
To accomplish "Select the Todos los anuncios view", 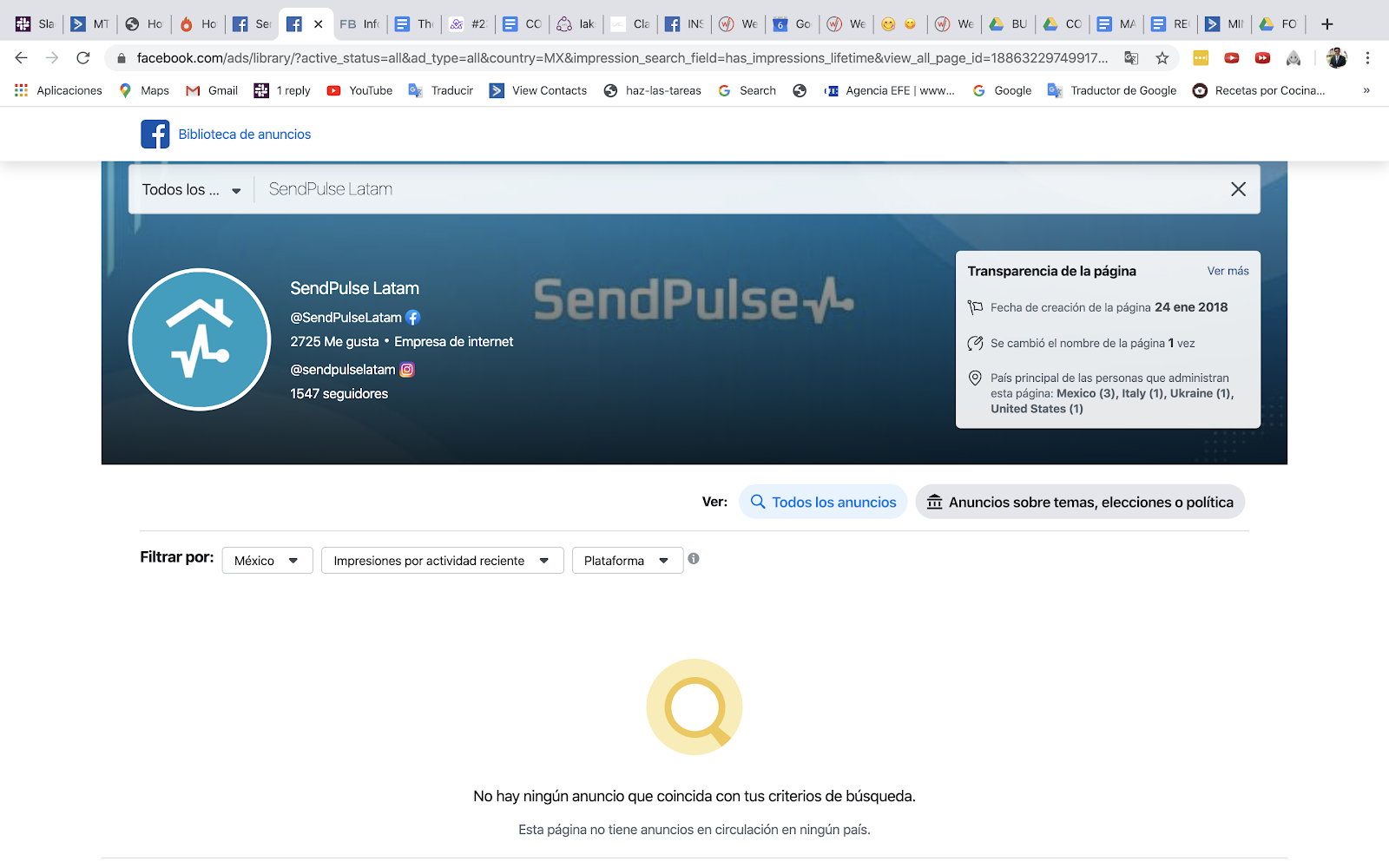I will [x=823, y=502].
